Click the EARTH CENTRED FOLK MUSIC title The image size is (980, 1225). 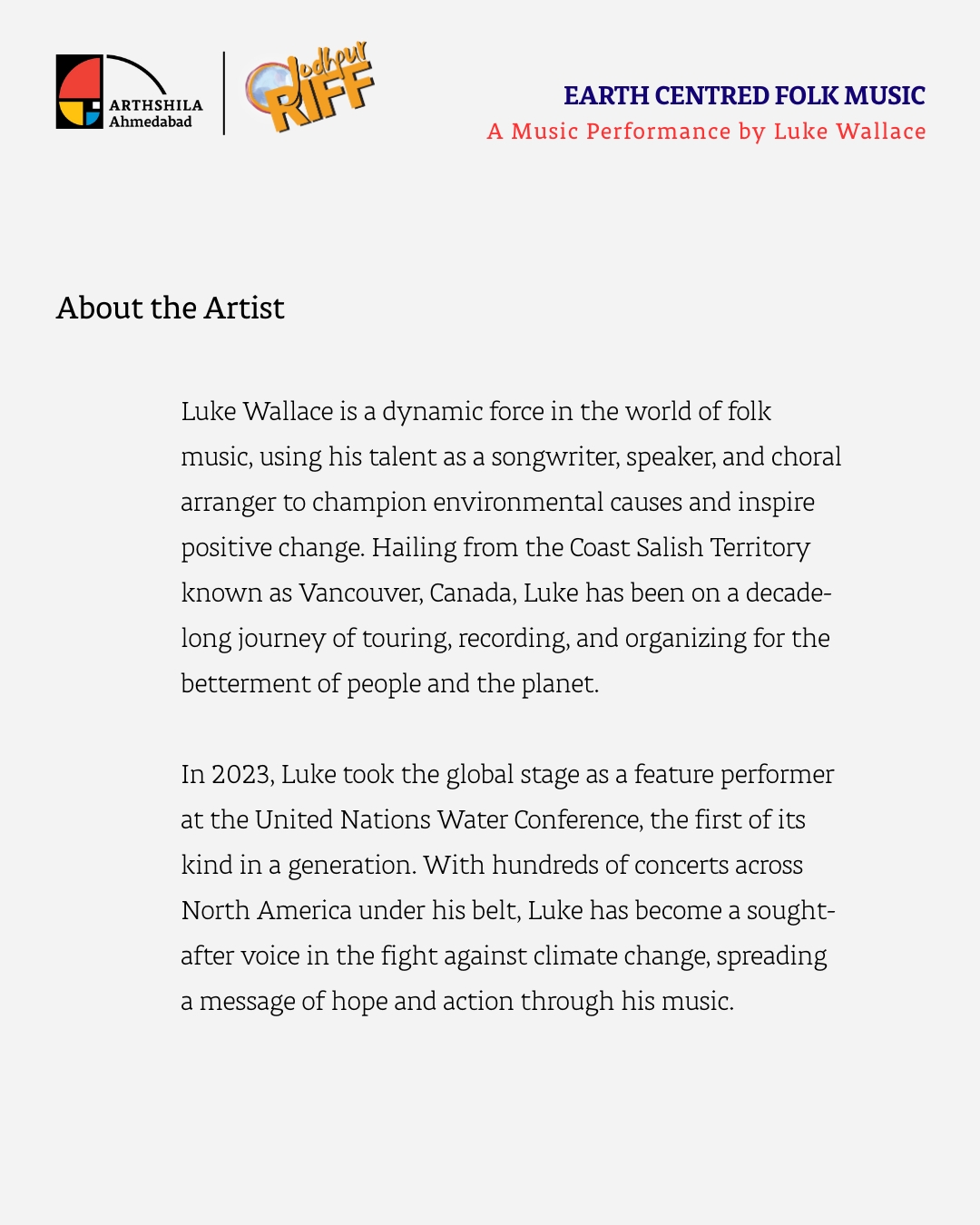[x=744, y=95]
